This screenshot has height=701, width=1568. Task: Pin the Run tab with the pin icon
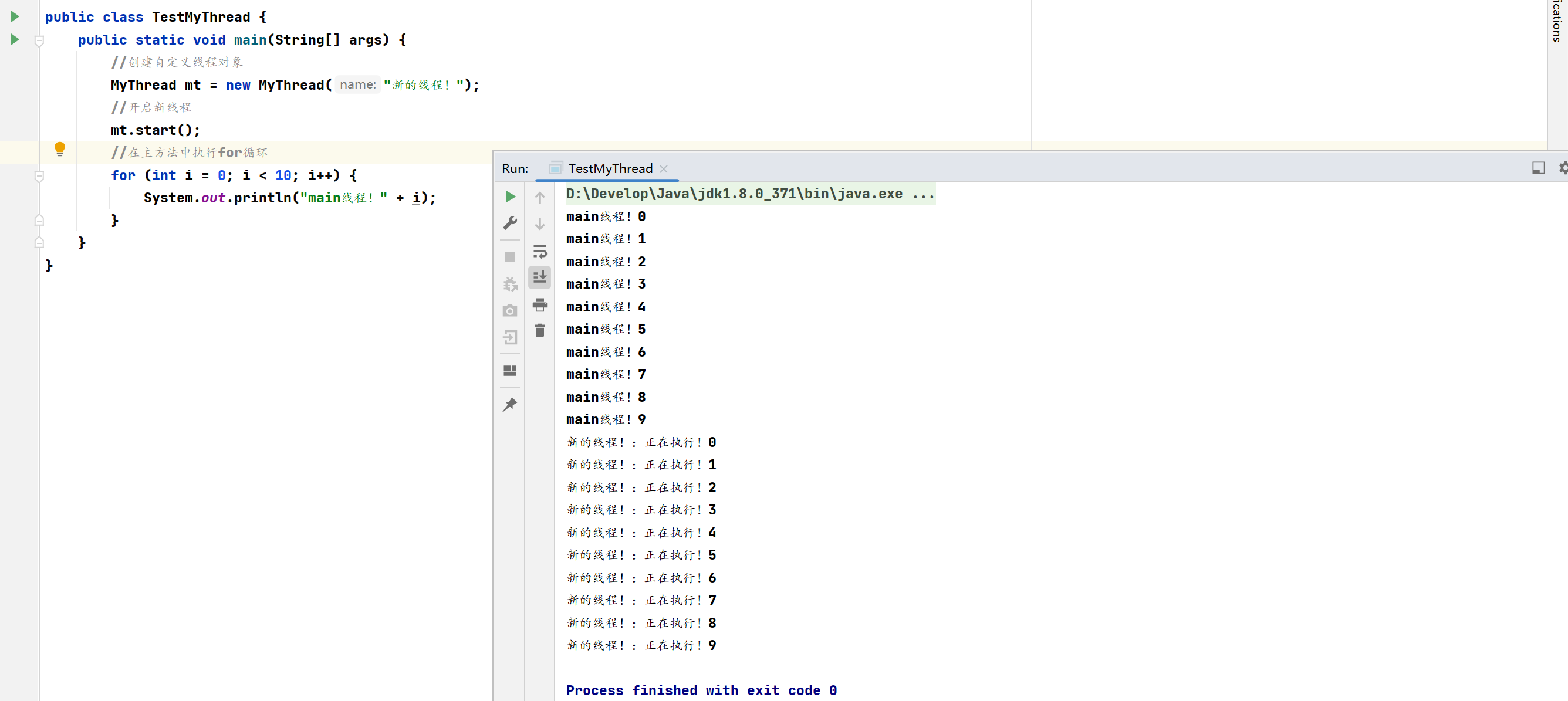click(x=510, y=405)
